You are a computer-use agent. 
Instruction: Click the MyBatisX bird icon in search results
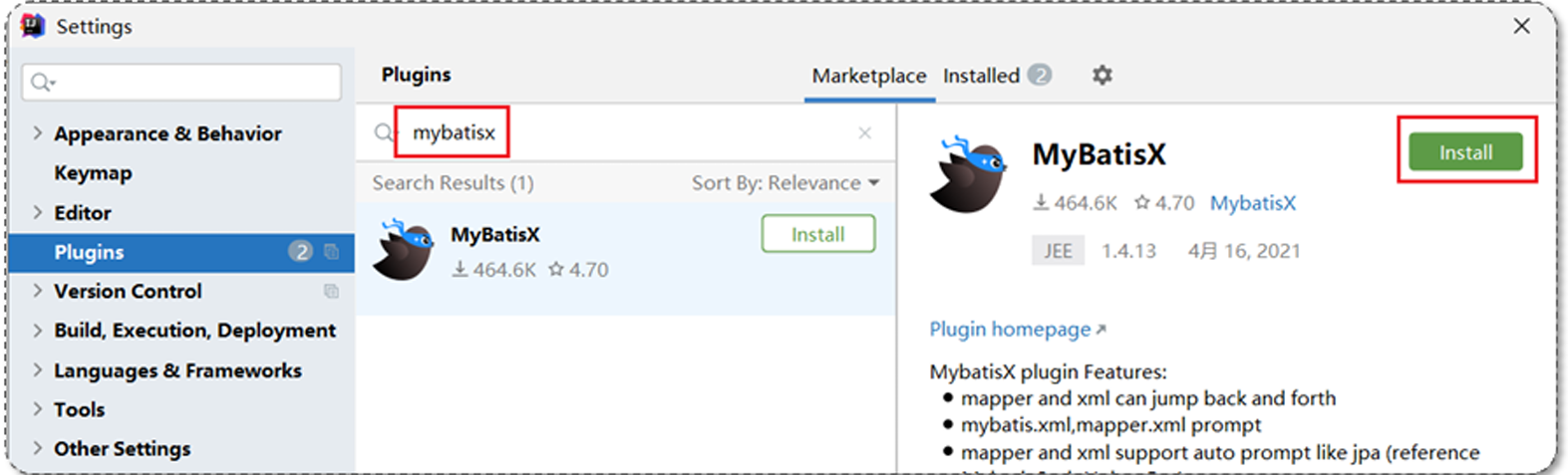404,250
